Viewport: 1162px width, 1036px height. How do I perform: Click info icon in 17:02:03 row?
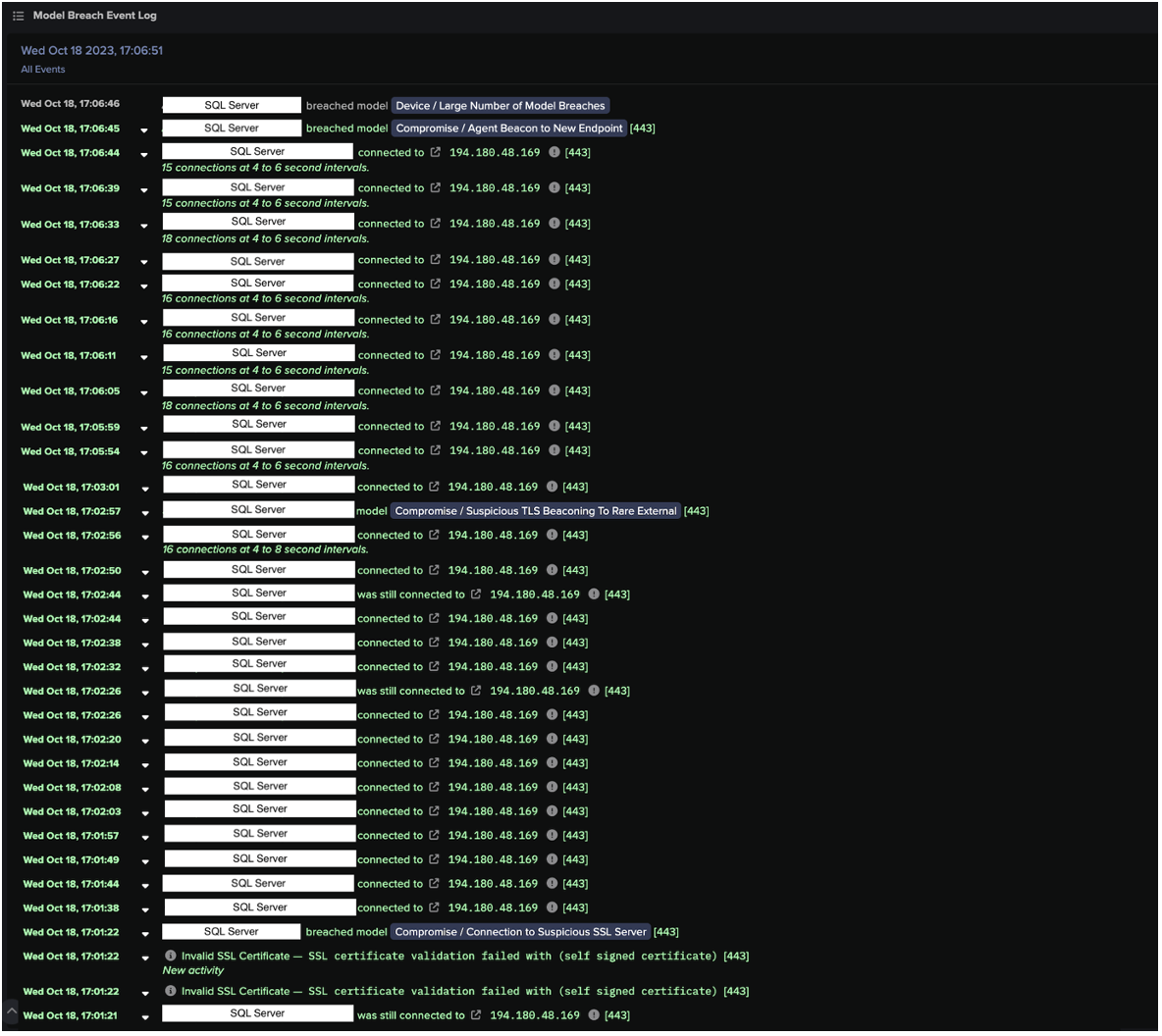coord(553,812)
